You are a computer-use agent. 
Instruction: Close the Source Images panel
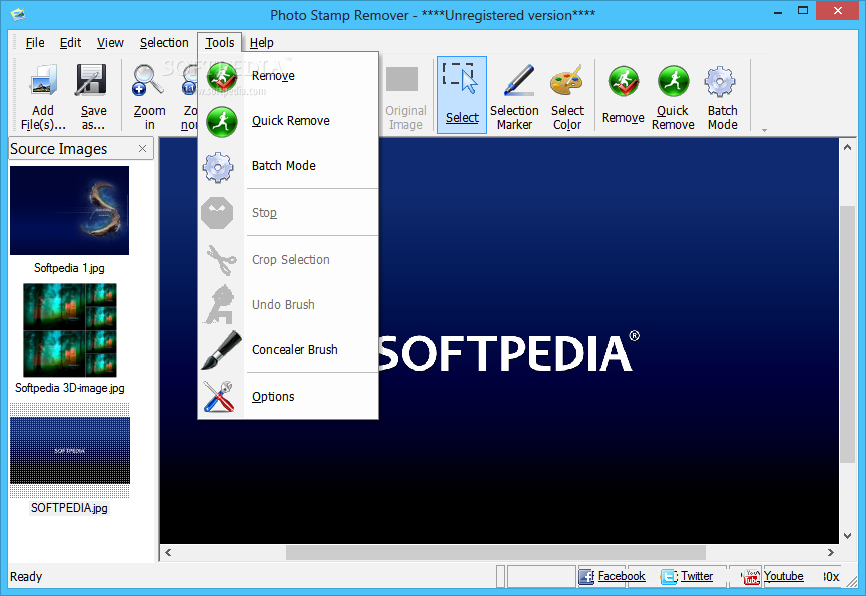click(142, 149)
